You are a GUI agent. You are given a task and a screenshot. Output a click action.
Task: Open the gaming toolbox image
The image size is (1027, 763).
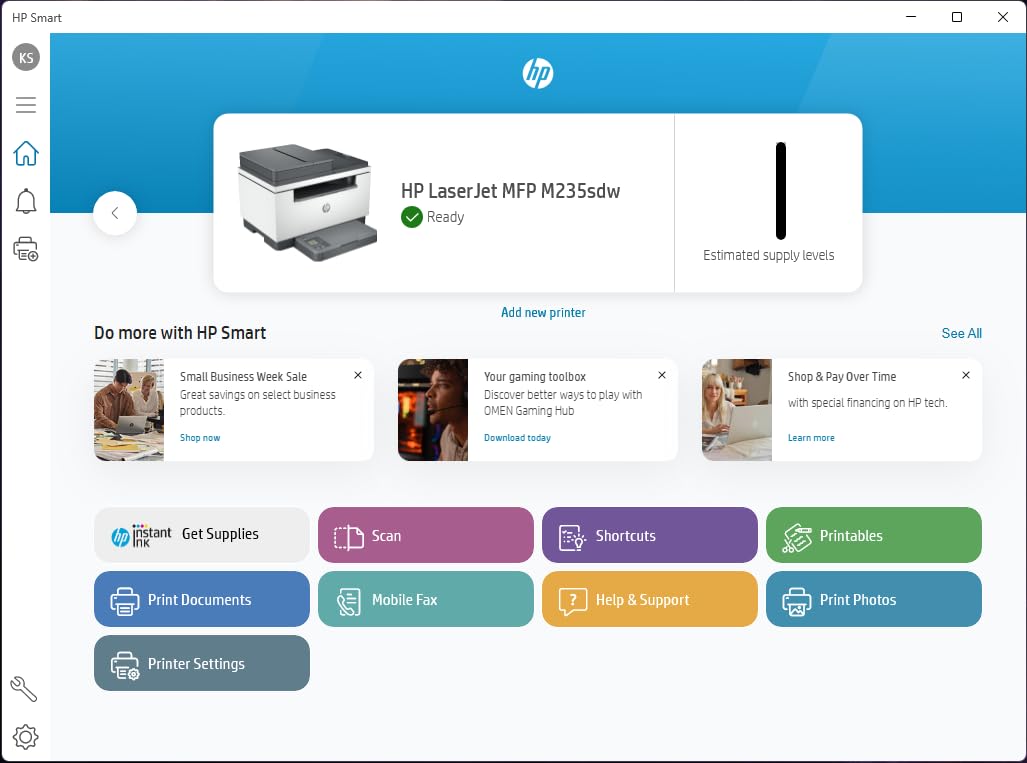433,410
